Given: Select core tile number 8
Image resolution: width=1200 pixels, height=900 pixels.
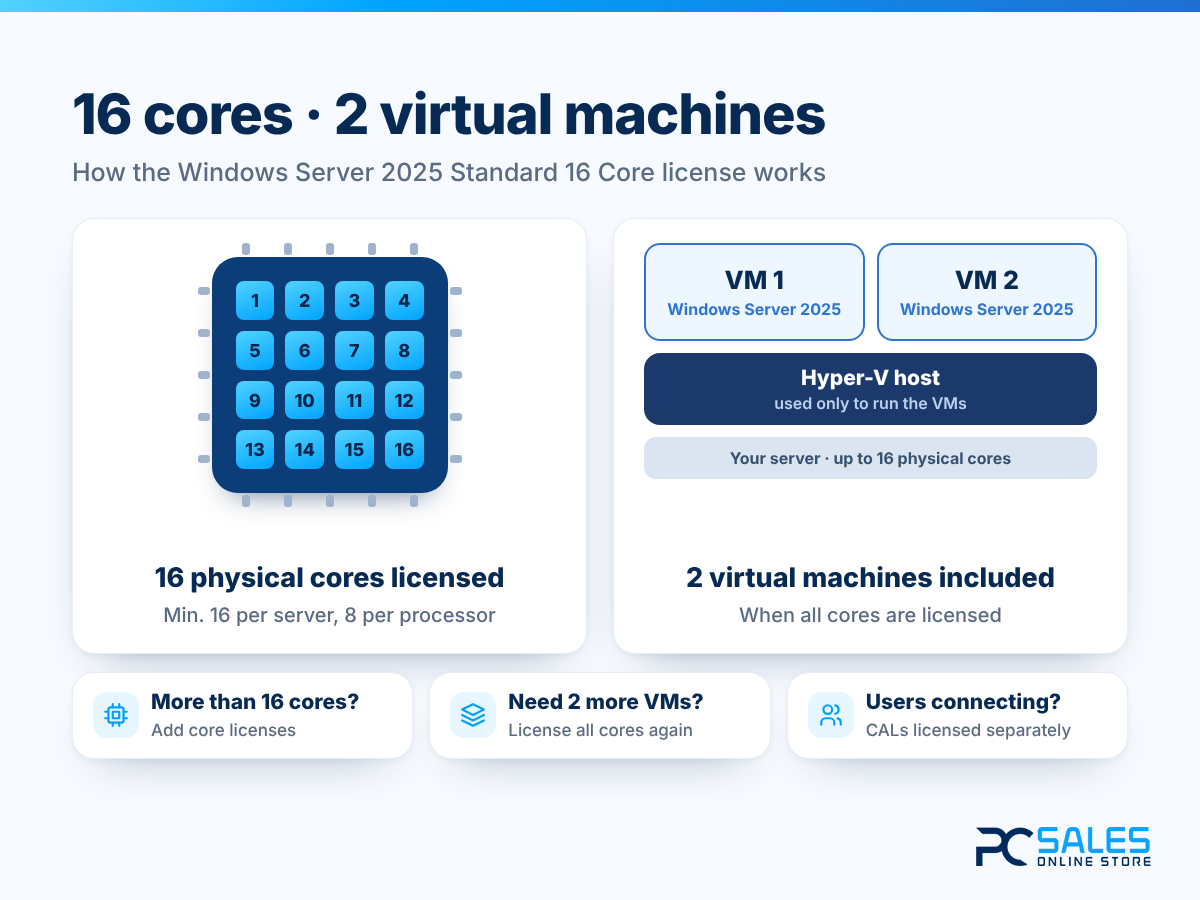Looking at the screenshot, I should (404, 350).
